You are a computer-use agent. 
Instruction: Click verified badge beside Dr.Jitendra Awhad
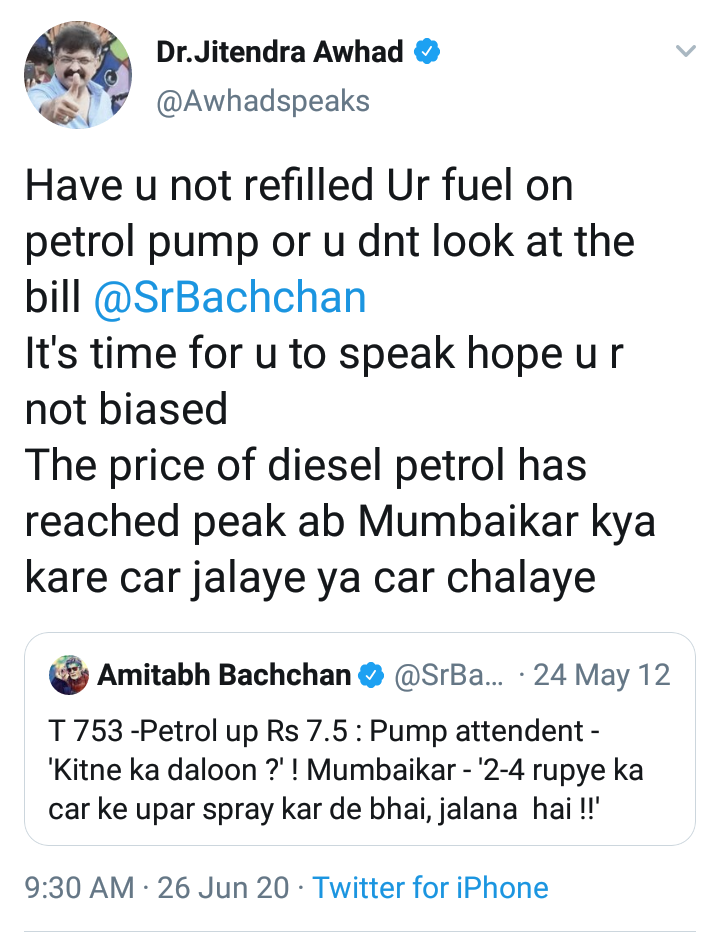point(427,52)
